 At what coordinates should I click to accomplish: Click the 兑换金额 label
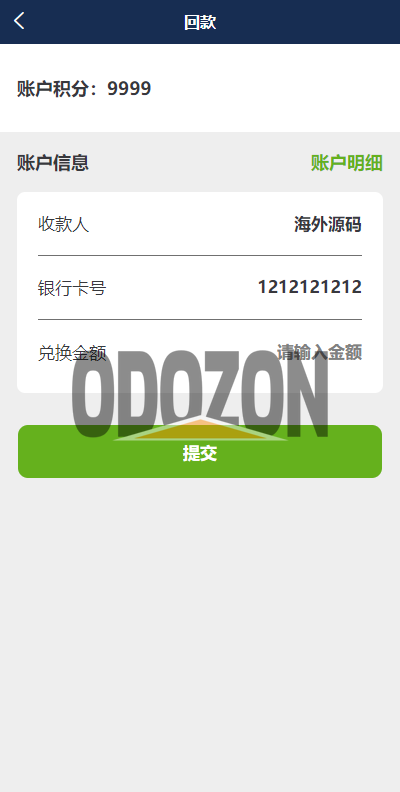click(72, 353)
